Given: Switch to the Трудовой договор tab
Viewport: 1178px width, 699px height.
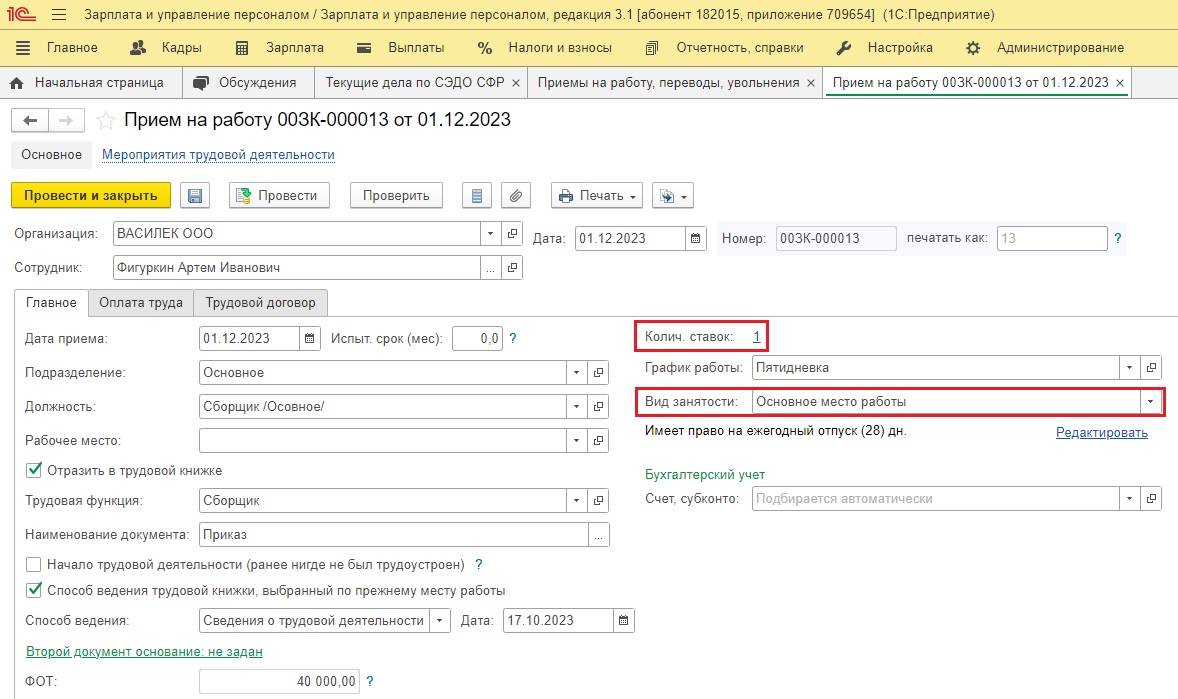Looking at the screenshot, I should click(x=261, y=303).
